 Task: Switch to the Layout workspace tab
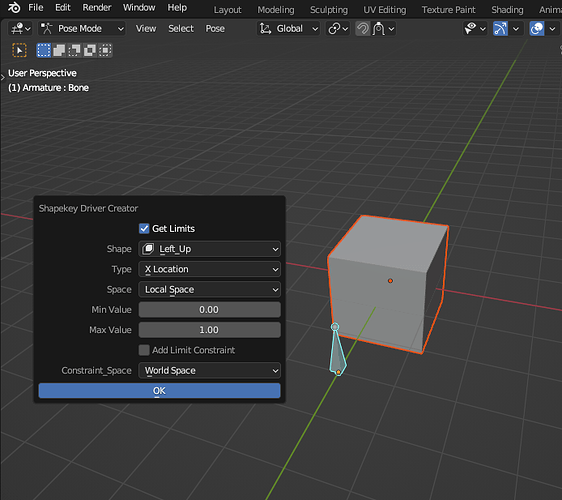tap(228, 10)
